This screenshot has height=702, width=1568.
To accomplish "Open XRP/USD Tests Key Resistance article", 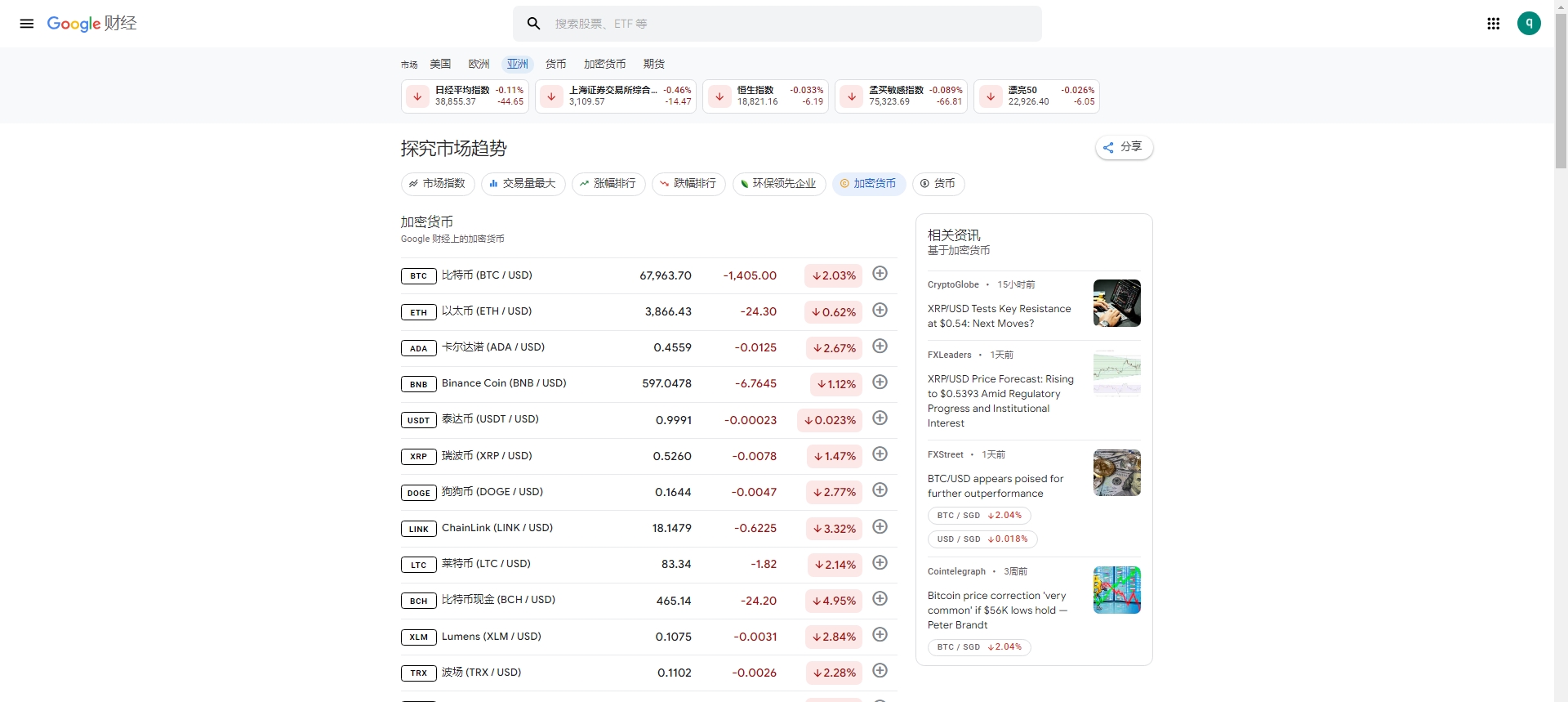I will tap(999, 316).
